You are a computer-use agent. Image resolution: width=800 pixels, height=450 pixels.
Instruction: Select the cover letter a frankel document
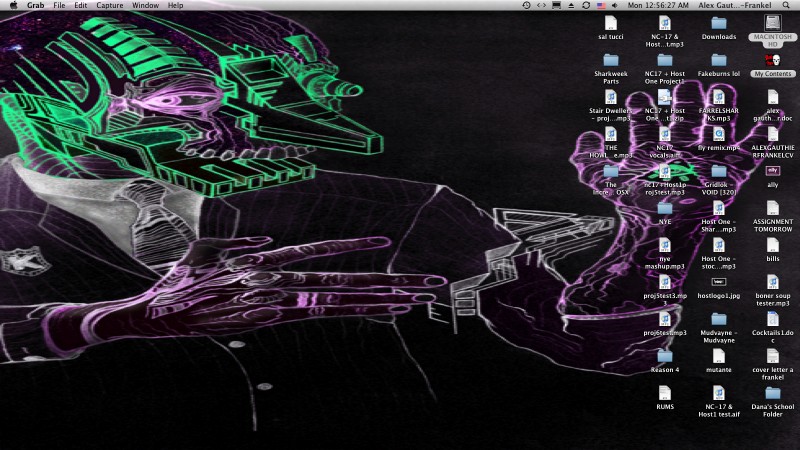click(x=773, y=356)
